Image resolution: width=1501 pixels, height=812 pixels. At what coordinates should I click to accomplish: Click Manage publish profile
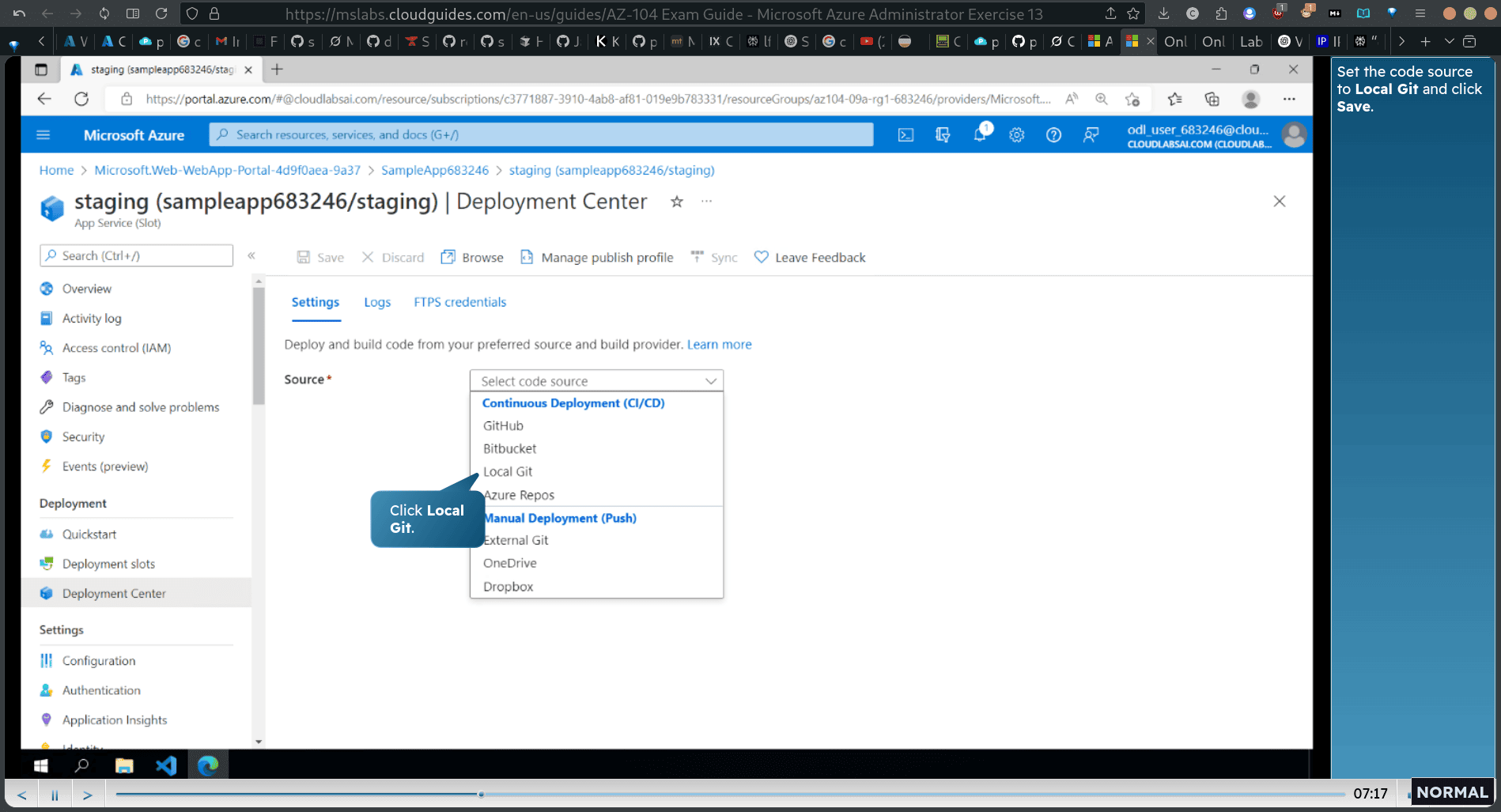point(597,258)
